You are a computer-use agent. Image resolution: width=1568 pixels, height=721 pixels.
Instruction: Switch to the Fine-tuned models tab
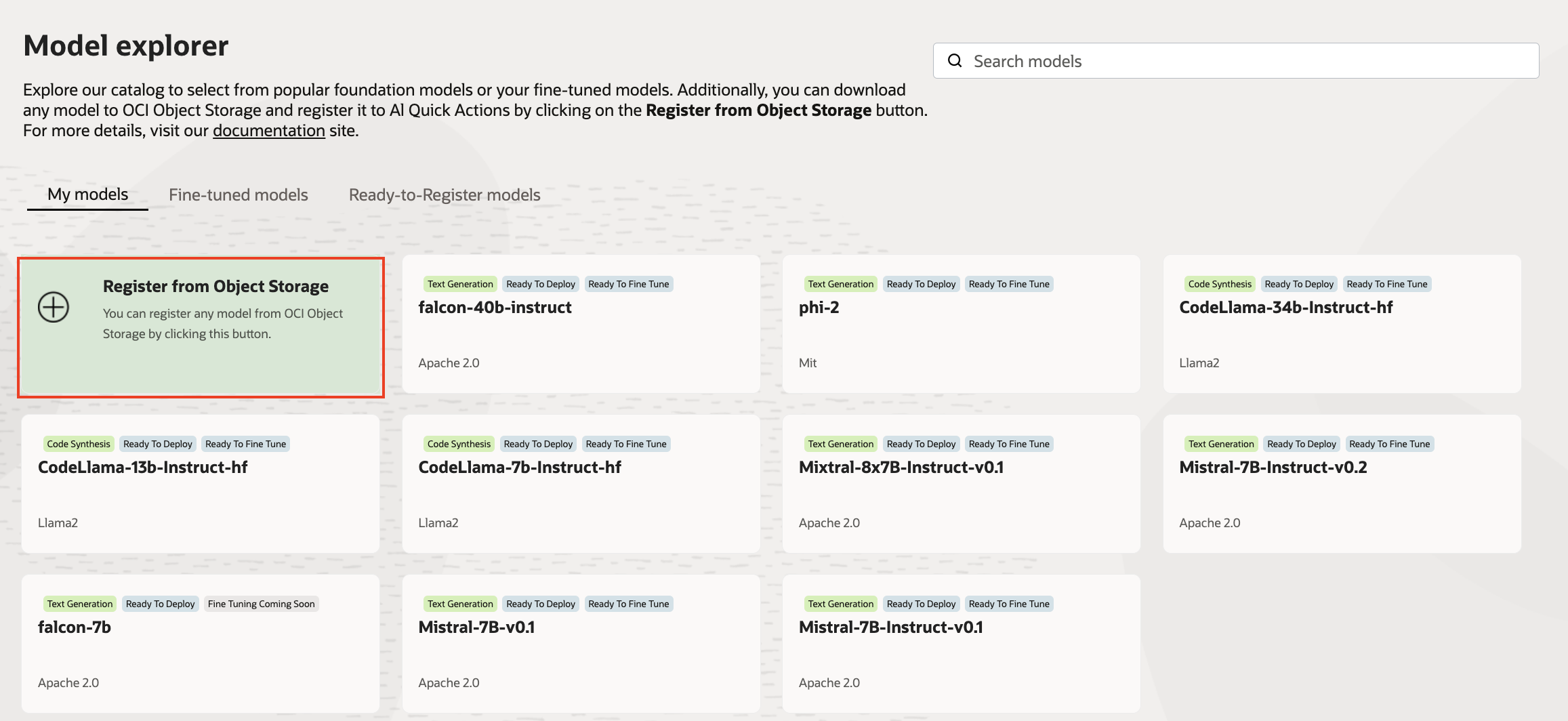tap(238, 195)
